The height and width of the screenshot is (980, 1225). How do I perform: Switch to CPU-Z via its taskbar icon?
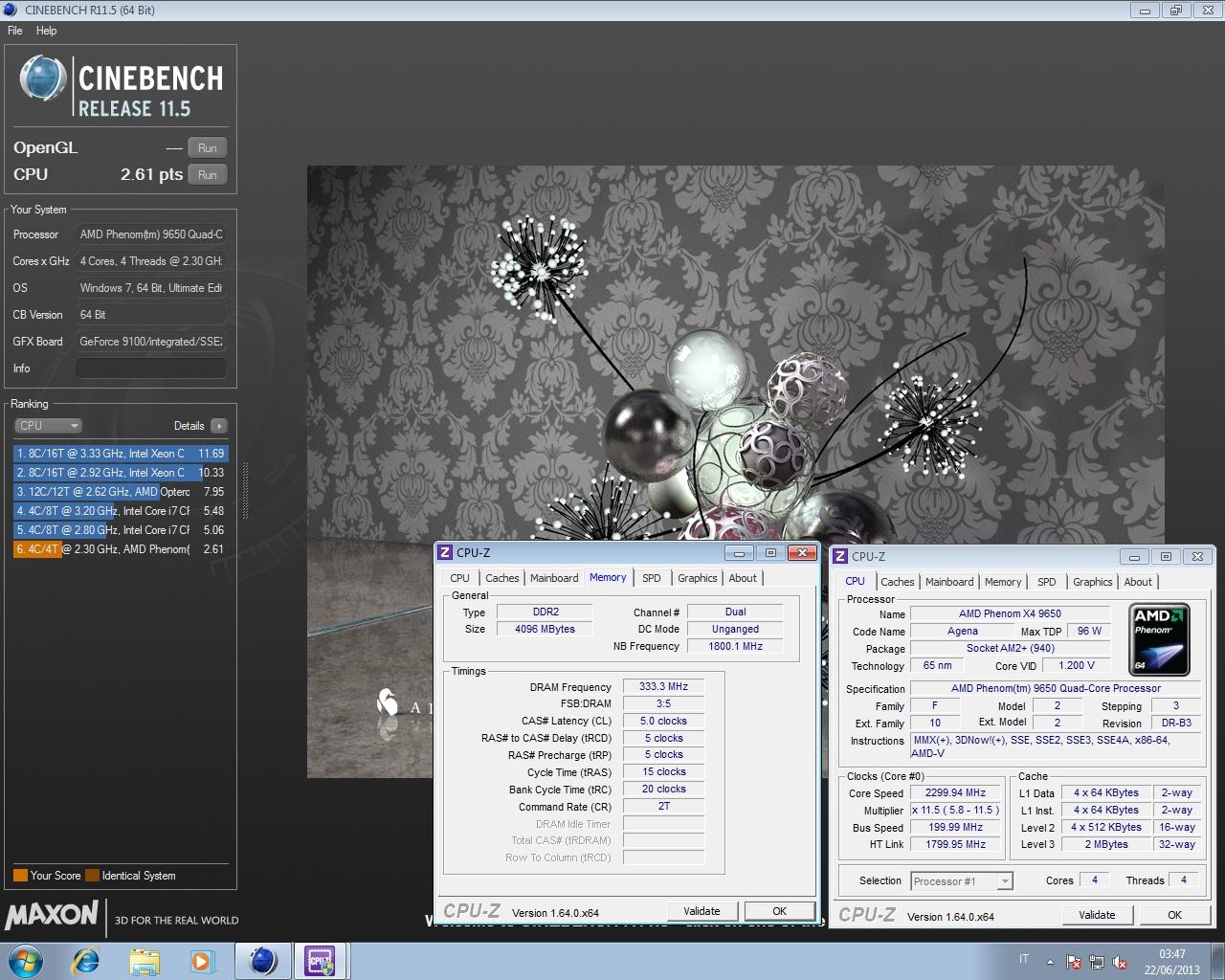[x=320, y=961]
